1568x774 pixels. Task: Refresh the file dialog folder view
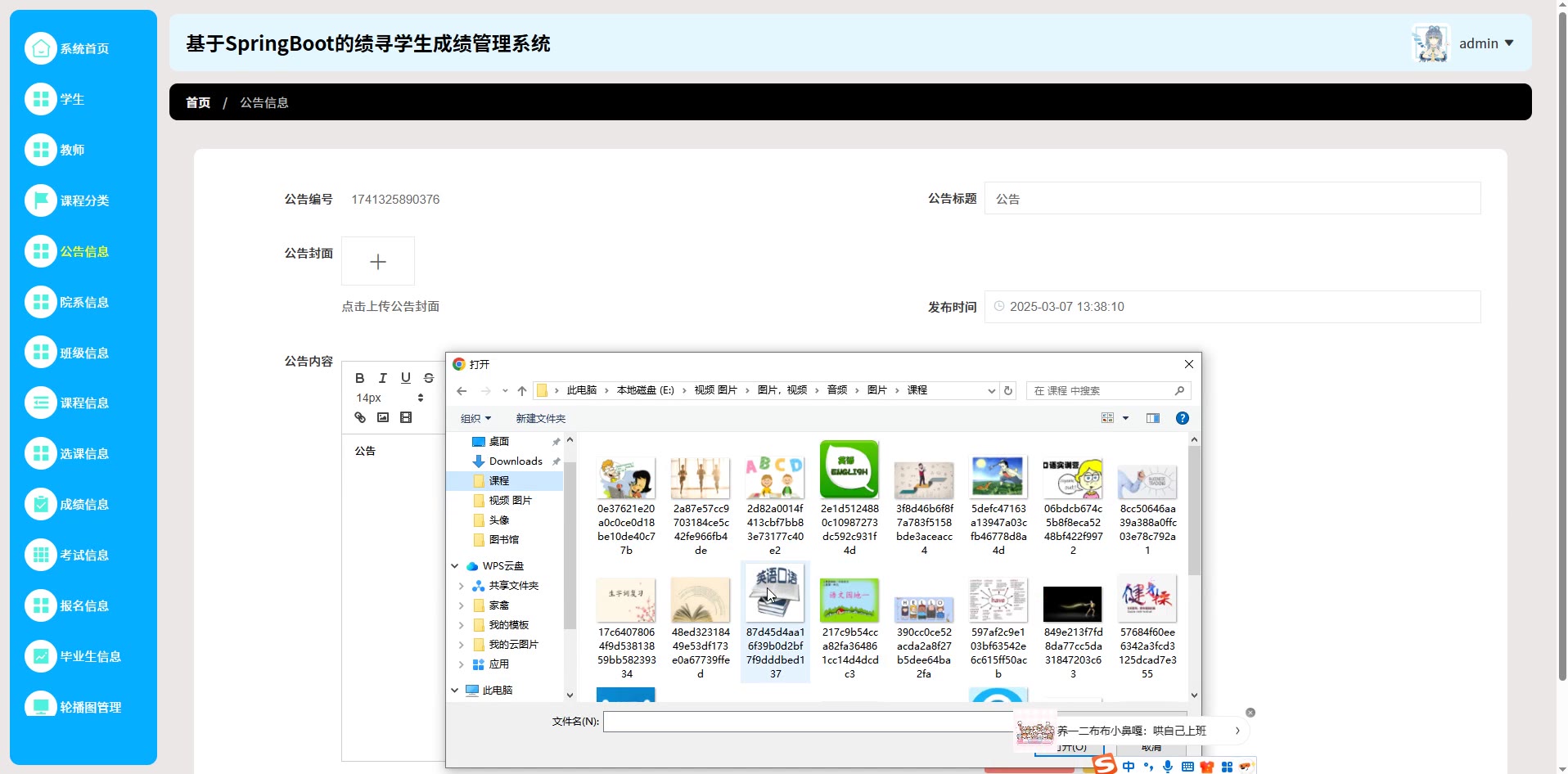1008,391
